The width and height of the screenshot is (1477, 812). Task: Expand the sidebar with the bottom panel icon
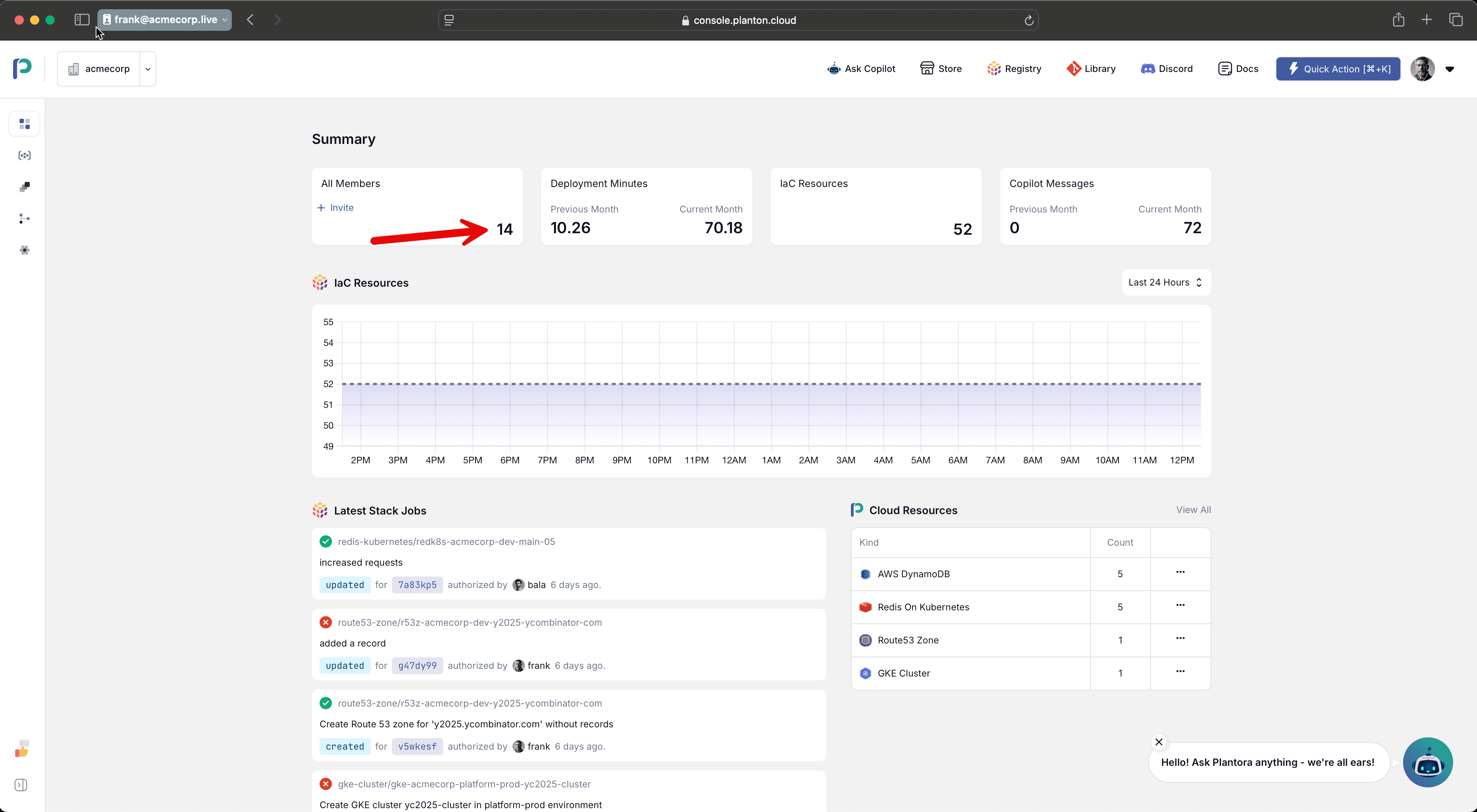(x=21, y=785)
